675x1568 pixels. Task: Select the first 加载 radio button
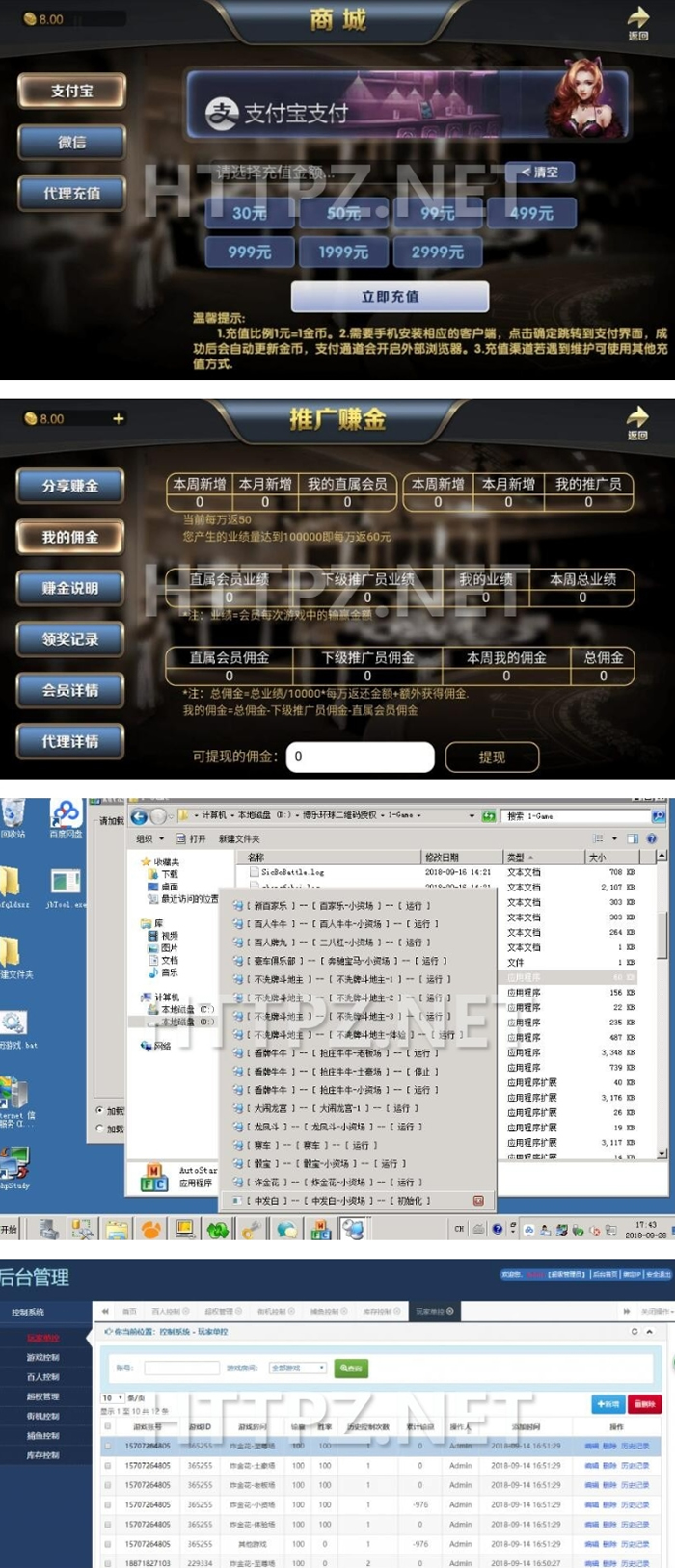(x=100, y=1111)
